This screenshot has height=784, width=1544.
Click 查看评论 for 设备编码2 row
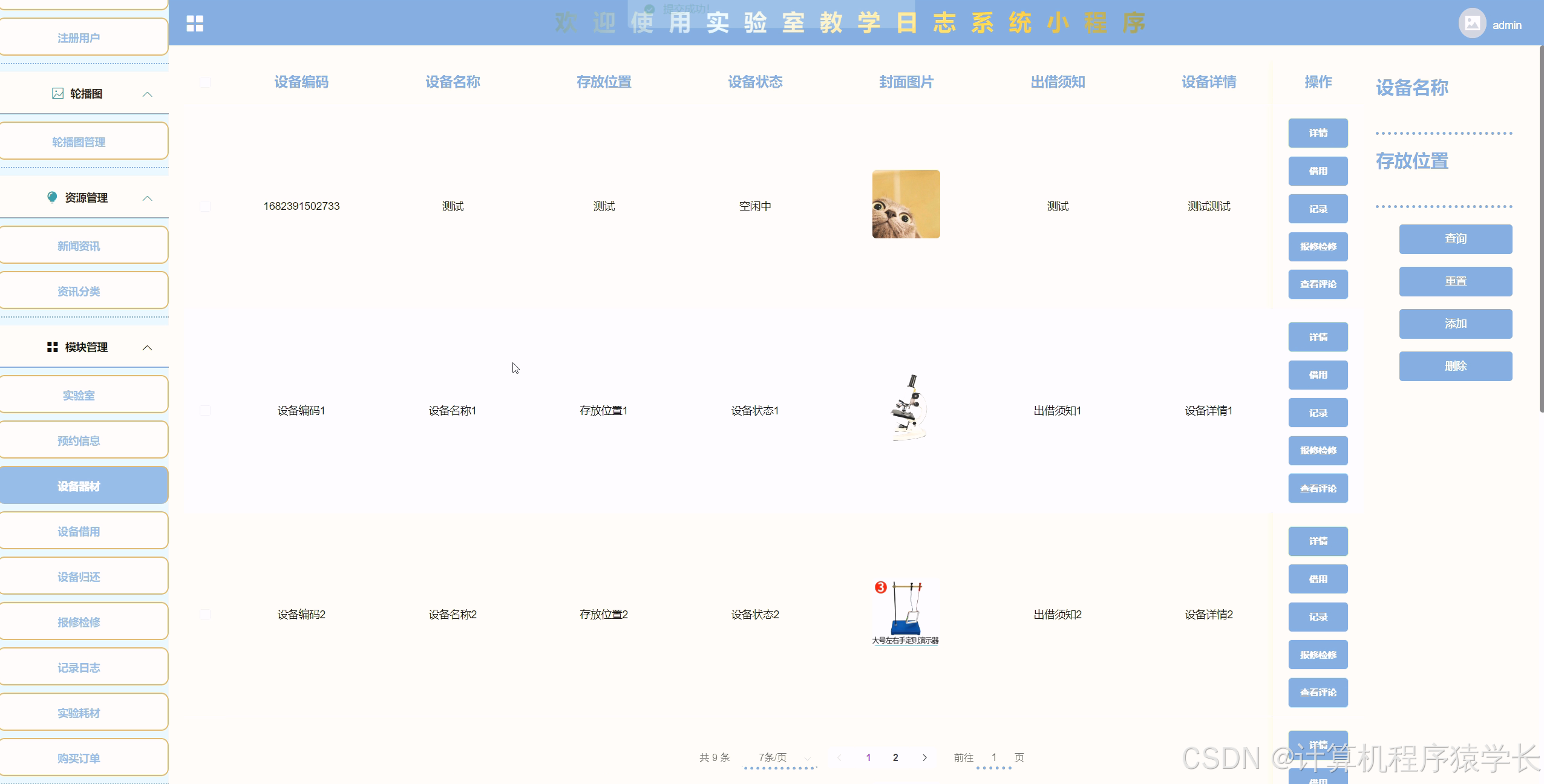point(1318,693)
